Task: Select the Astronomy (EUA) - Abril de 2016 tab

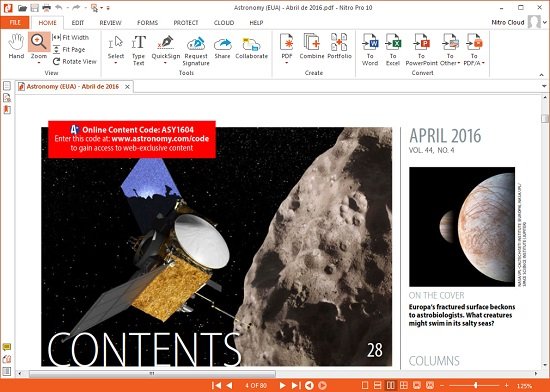Action: tap(73, 87)
